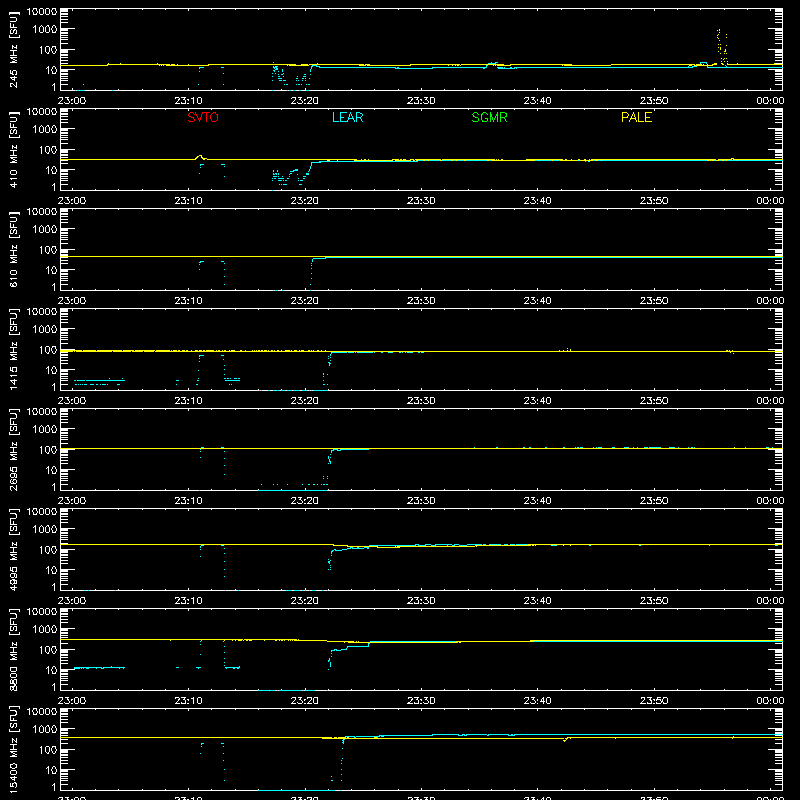Click the 23:20 tick label under 8800 MHz plot
Screen dimensions: 800x800
tap(305, 701)
